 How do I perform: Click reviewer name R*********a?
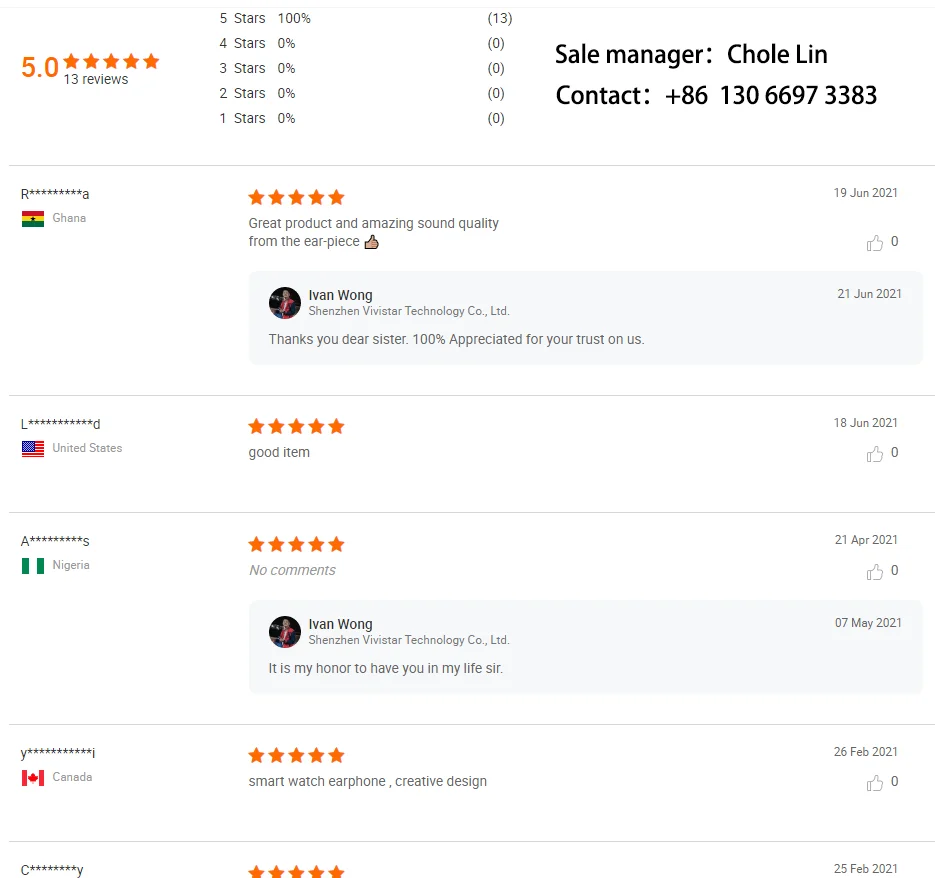55,194
